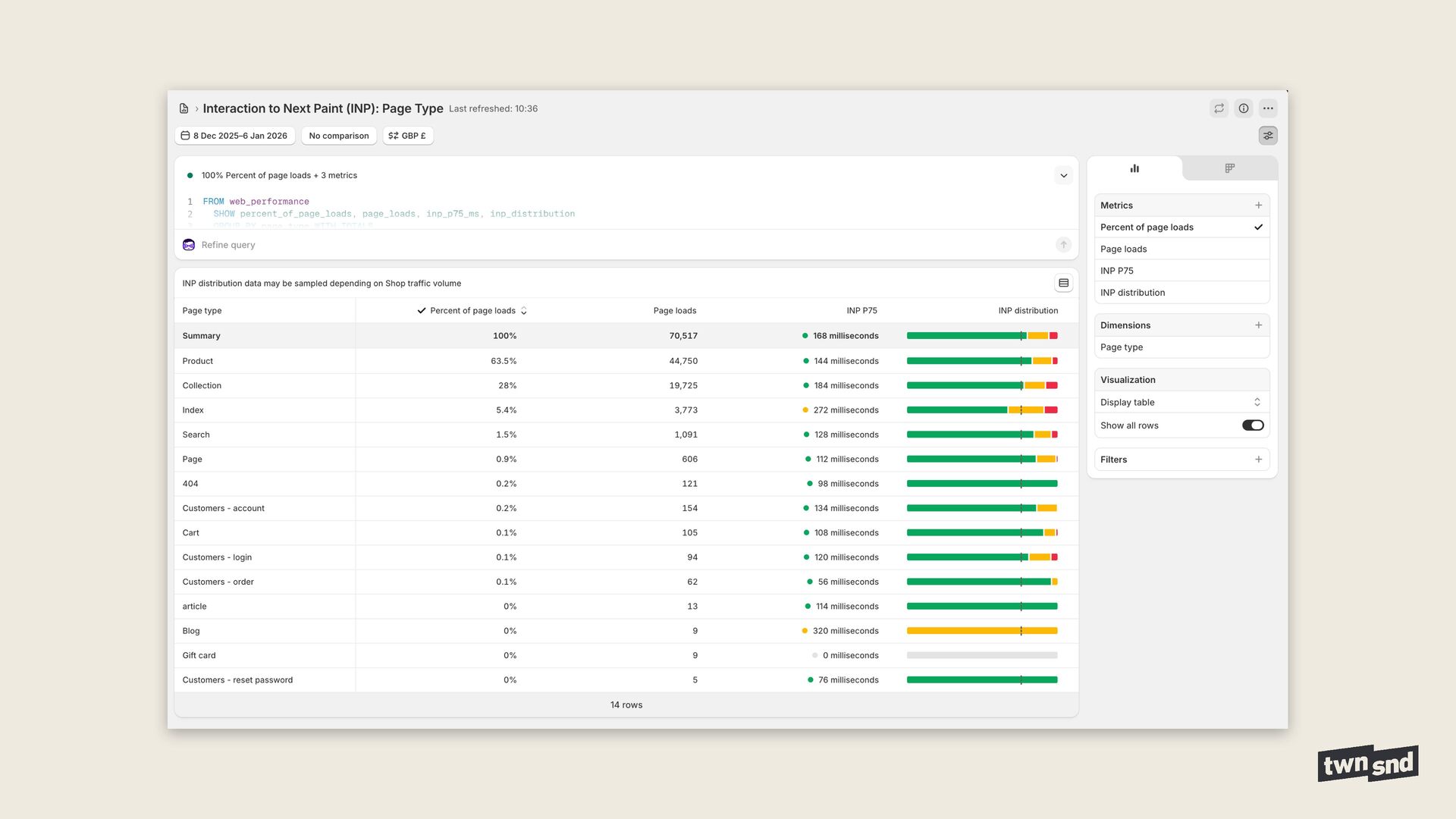Viewport: 1456px width, 819px height.
Task: Switch to the grid layout tab
Action: [1229, 168]
